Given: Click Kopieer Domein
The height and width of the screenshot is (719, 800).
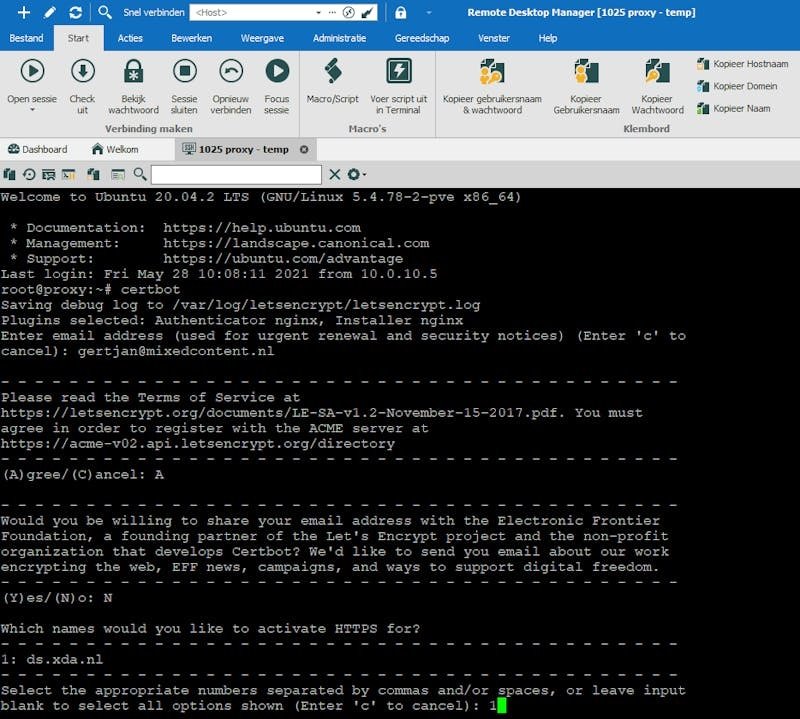Looking at the screenshot, I should pyautogui.click(x=737, y=86).
